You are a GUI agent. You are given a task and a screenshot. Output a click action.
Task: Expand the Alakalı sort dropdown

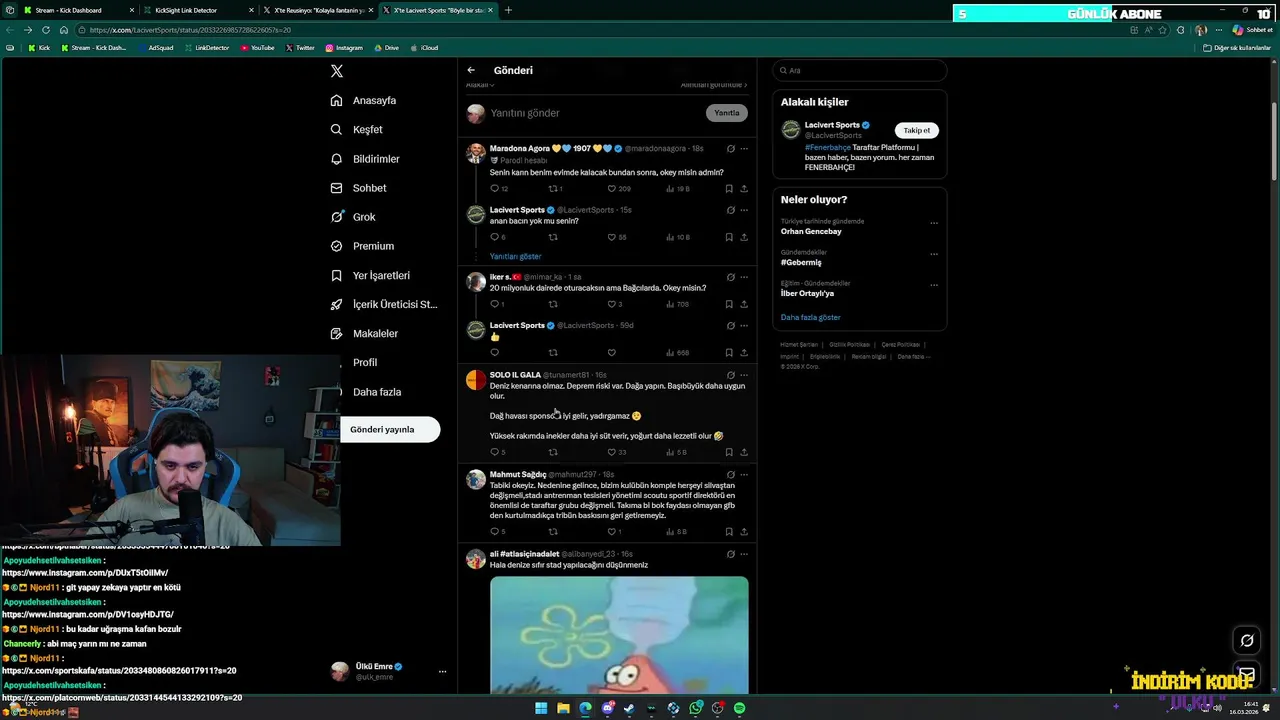click(x=480, y=85)
